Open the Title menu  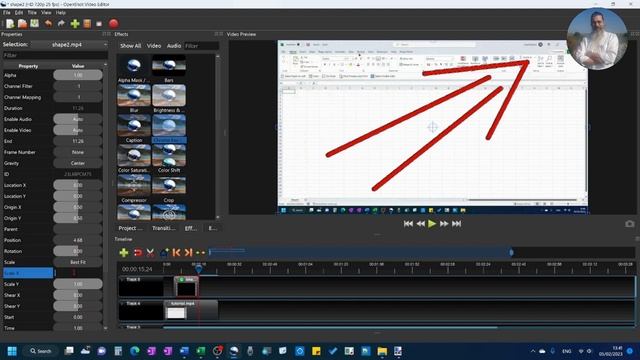point(32,13)
